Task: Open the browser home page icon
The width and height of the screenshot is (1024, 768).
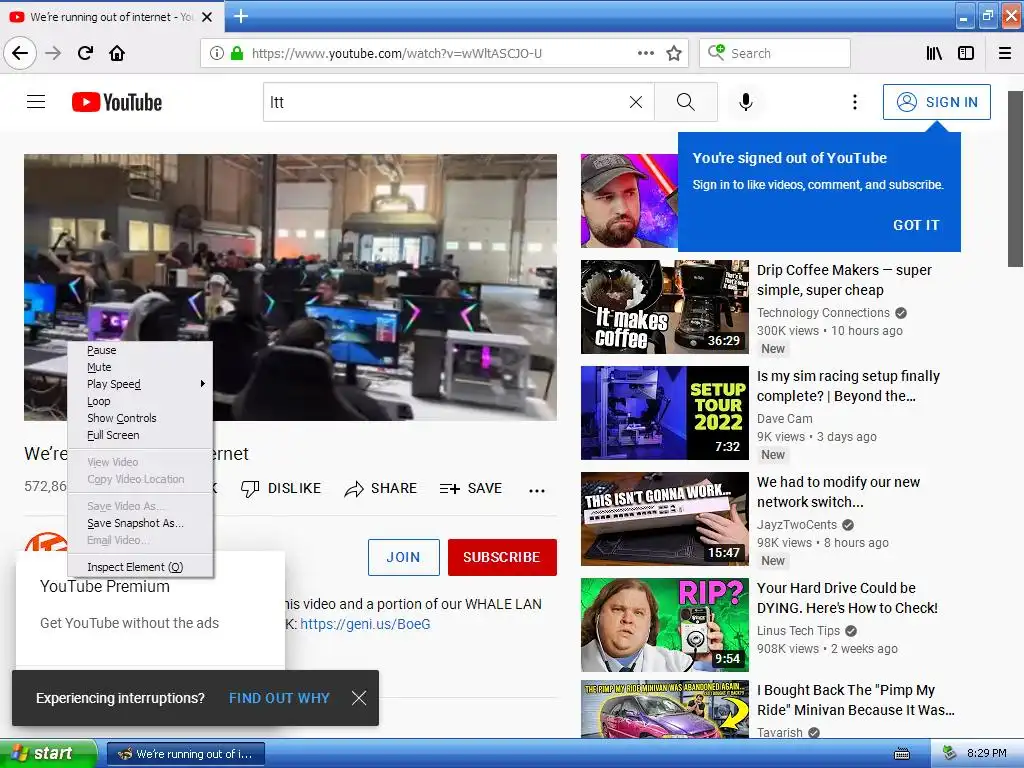Action: [117, 53]
